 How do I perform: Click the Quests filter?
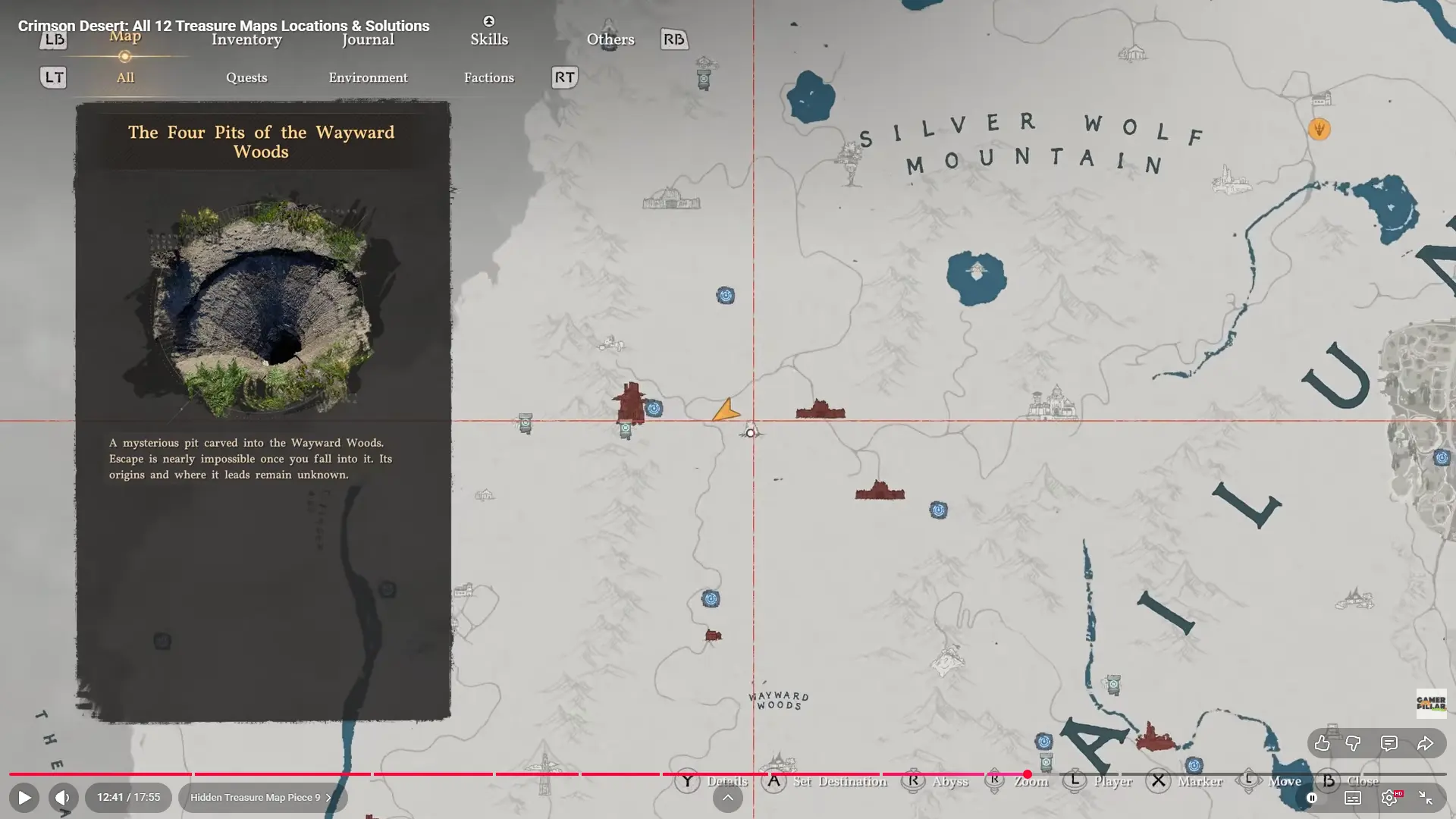(x=246, y=77)
